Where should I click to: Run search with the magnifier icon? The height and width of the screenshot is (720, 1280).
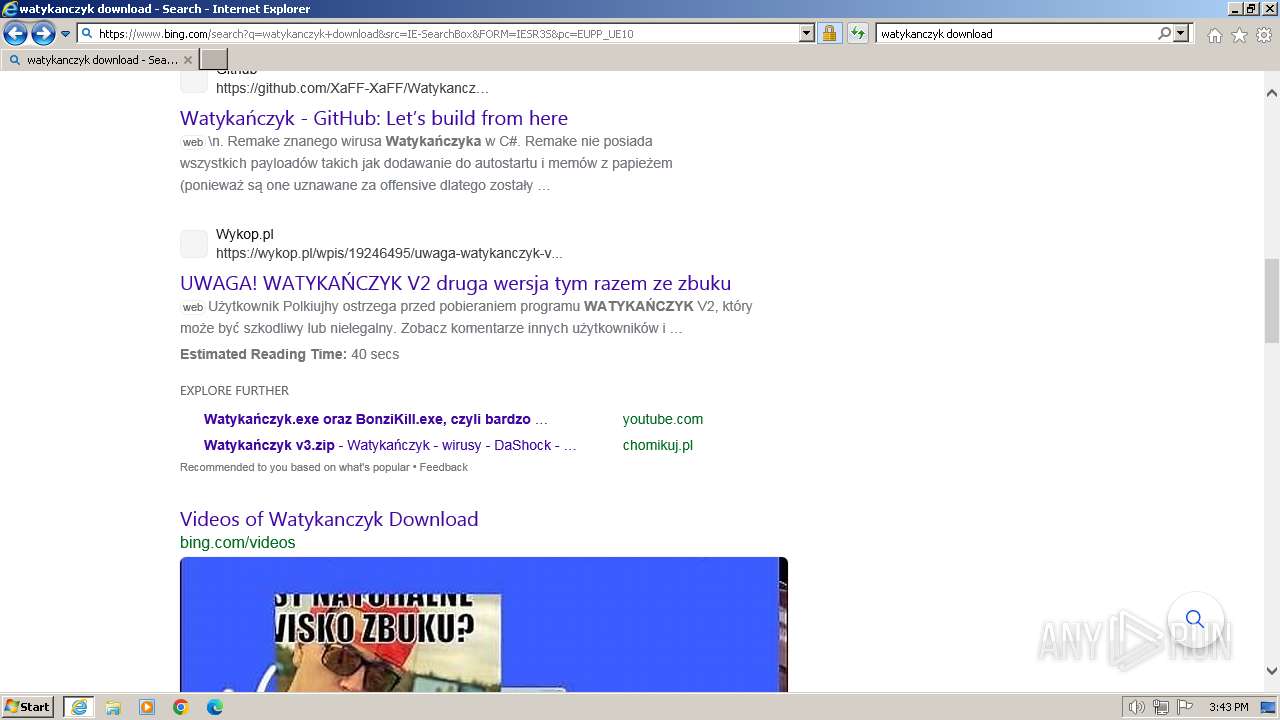tap(1165, 33)
